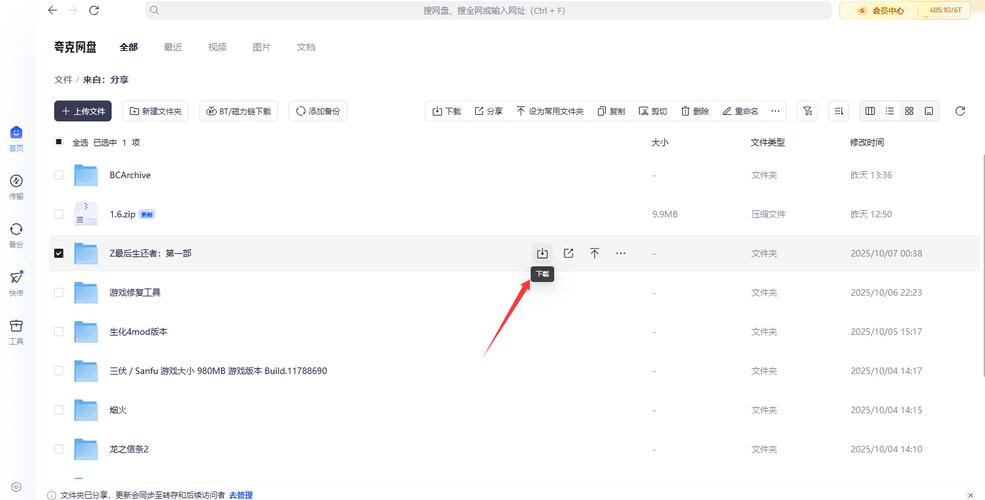Check the 游戏修复工具 folder checkbox
This screenshot has height=500, width=985.
[58, 293]
